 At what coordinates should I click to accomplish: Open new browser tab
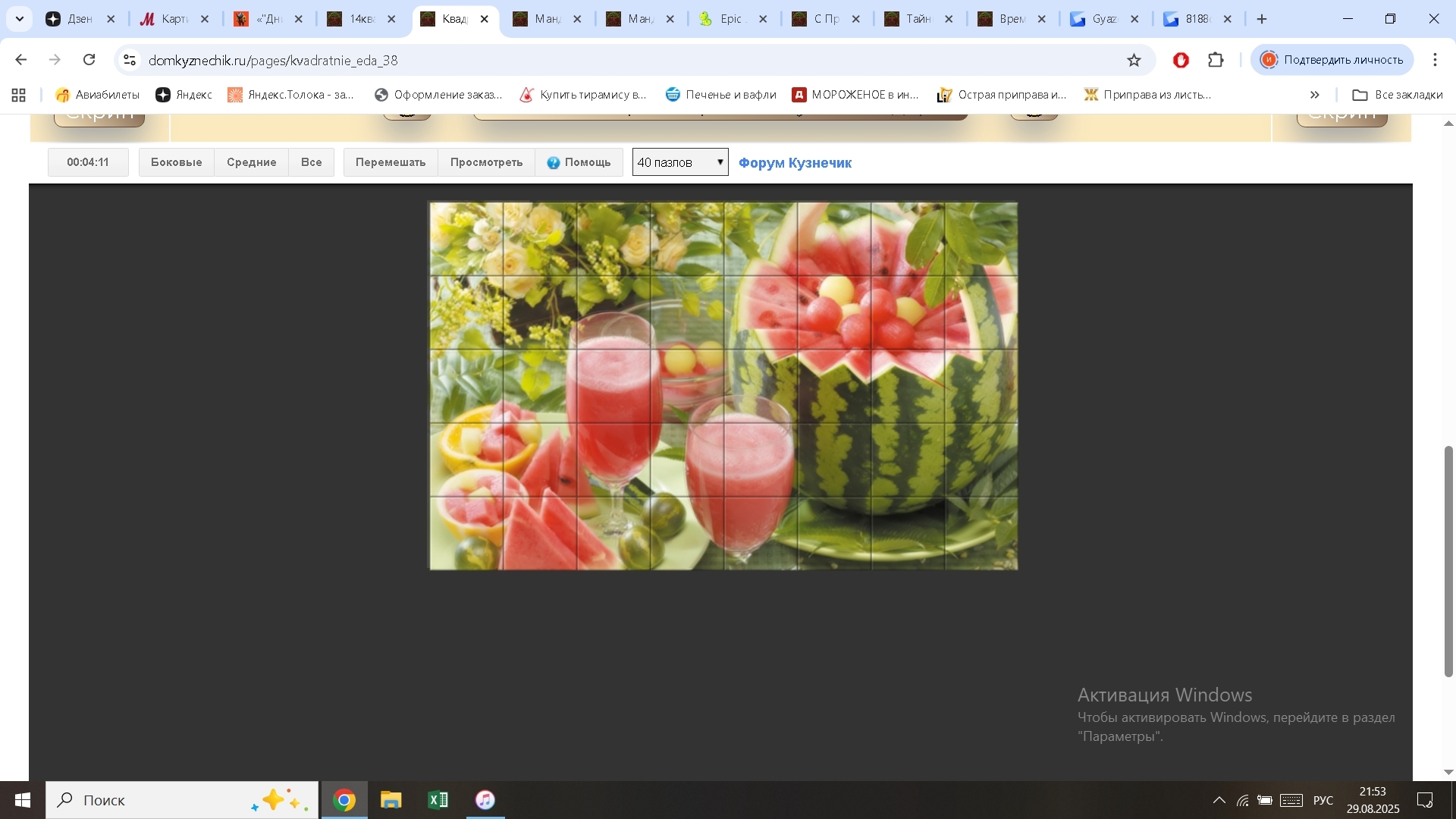1262,19
